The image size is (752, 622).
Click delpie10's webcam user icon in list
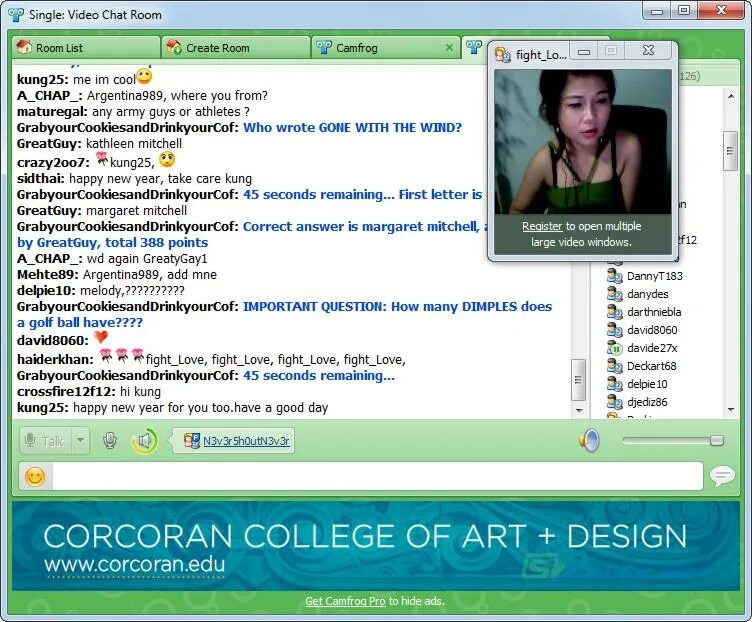click(614, 384)
